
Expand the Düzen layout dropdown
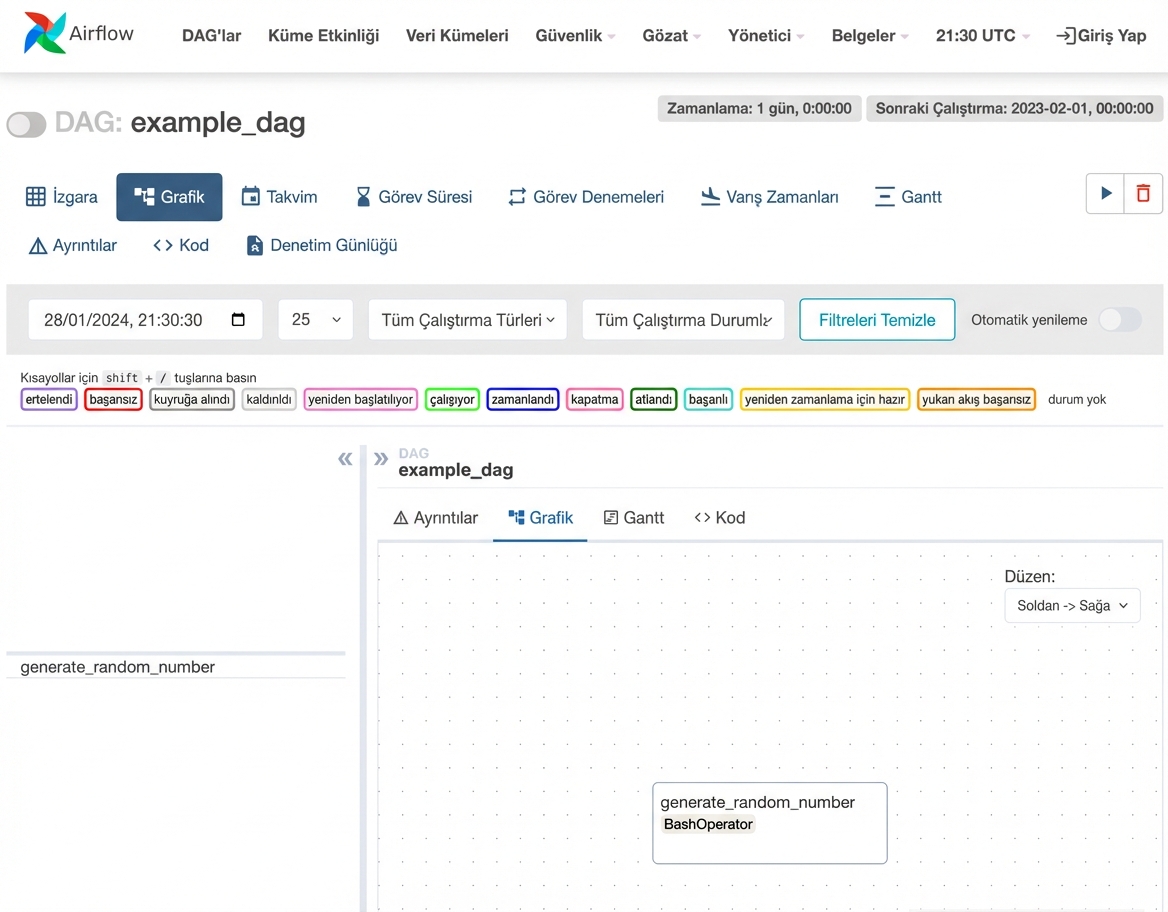pos(1072,605)
